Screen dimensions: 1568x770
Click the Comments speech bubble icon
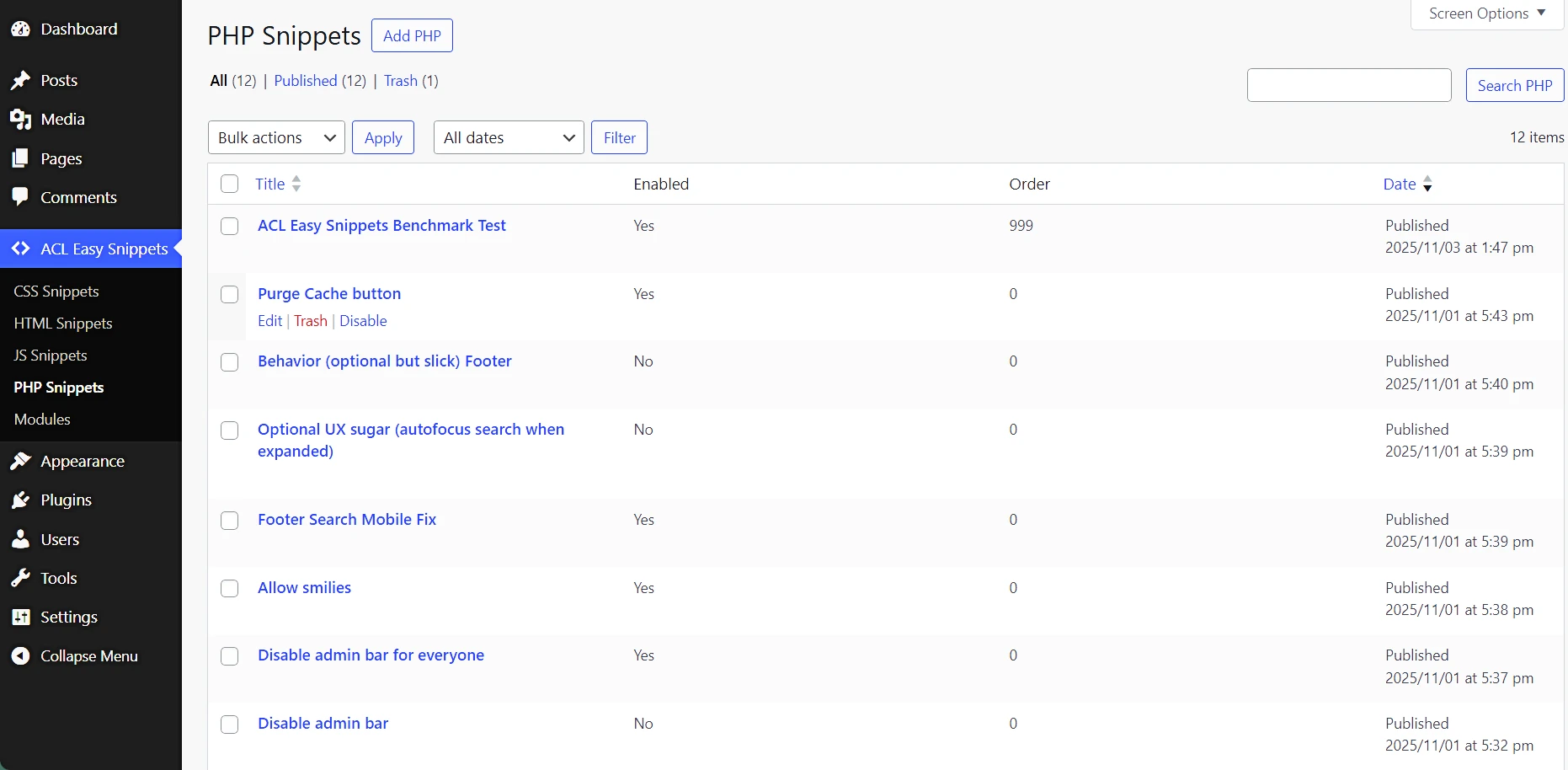20,197
